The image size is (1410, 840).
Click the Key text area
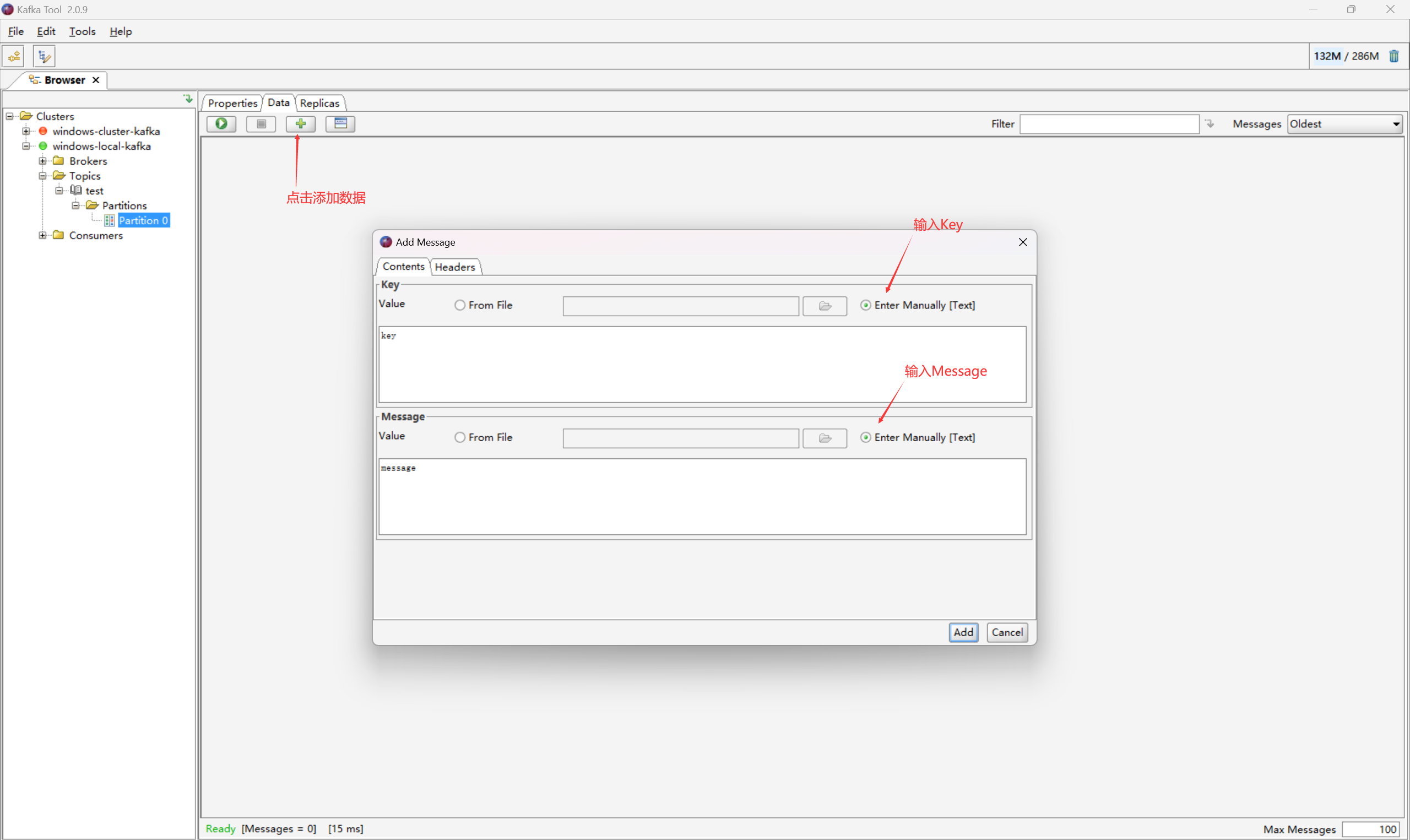702,365
